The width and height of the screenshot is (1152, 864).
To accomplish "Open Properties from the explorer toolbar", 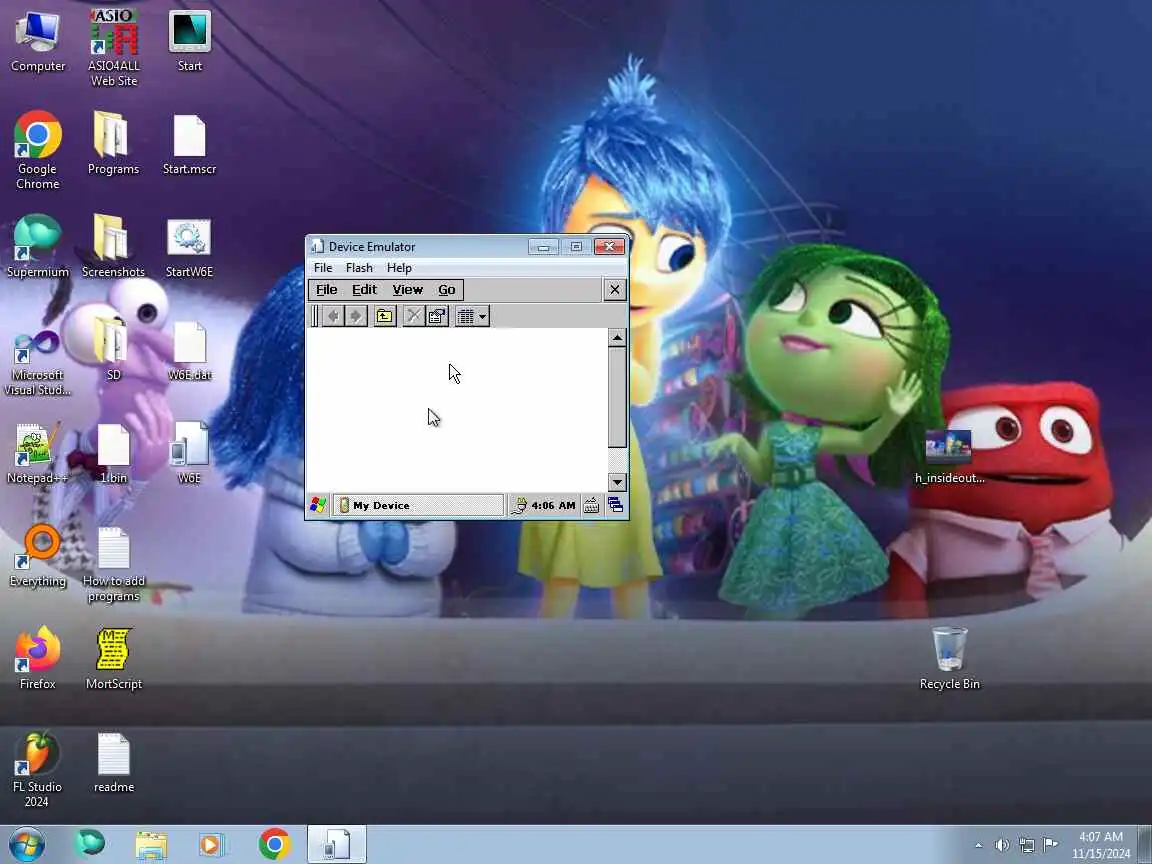I will (x=437, y=316).
